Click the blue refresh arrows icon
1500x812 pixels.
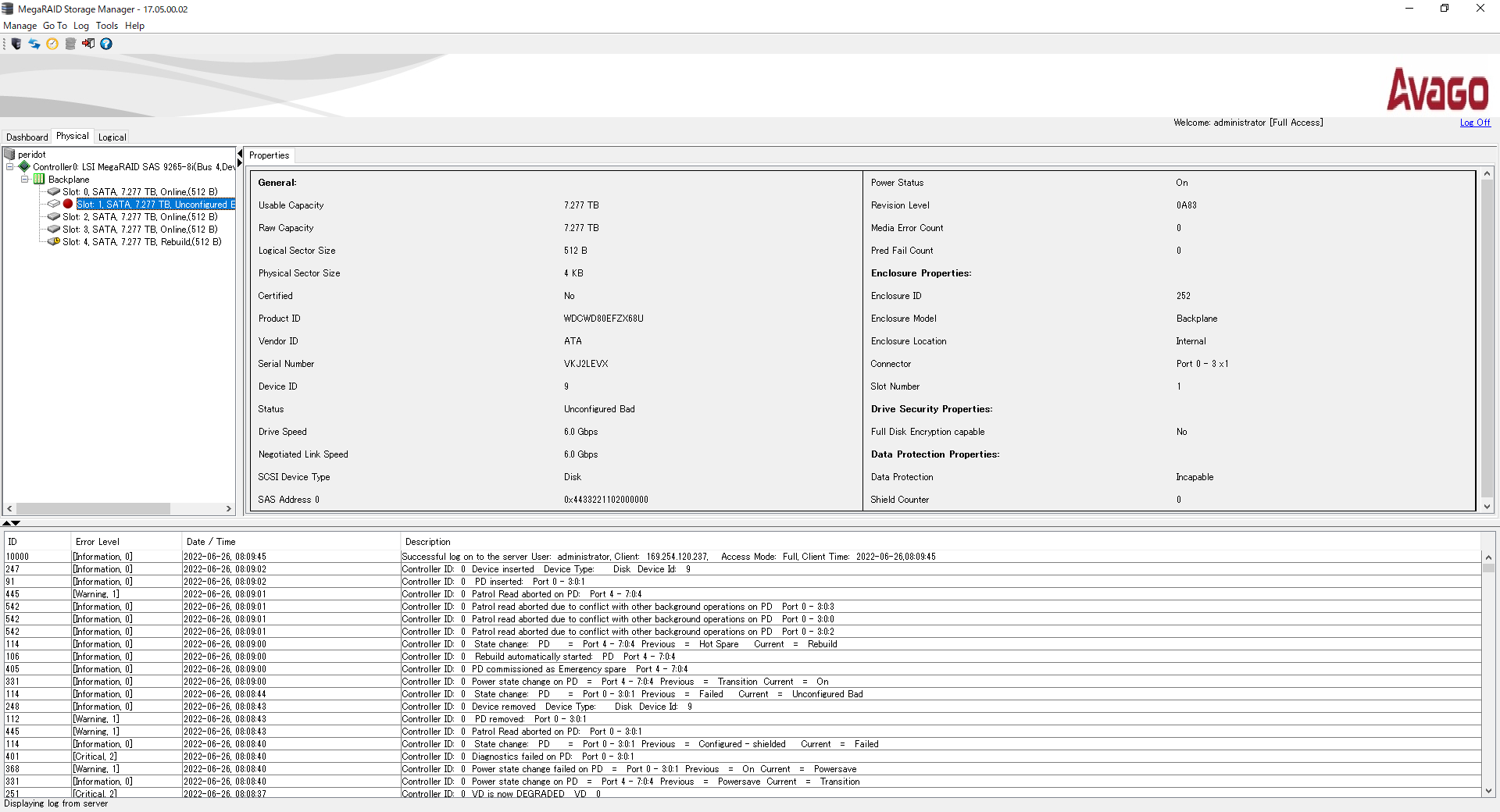click(34, 44)
